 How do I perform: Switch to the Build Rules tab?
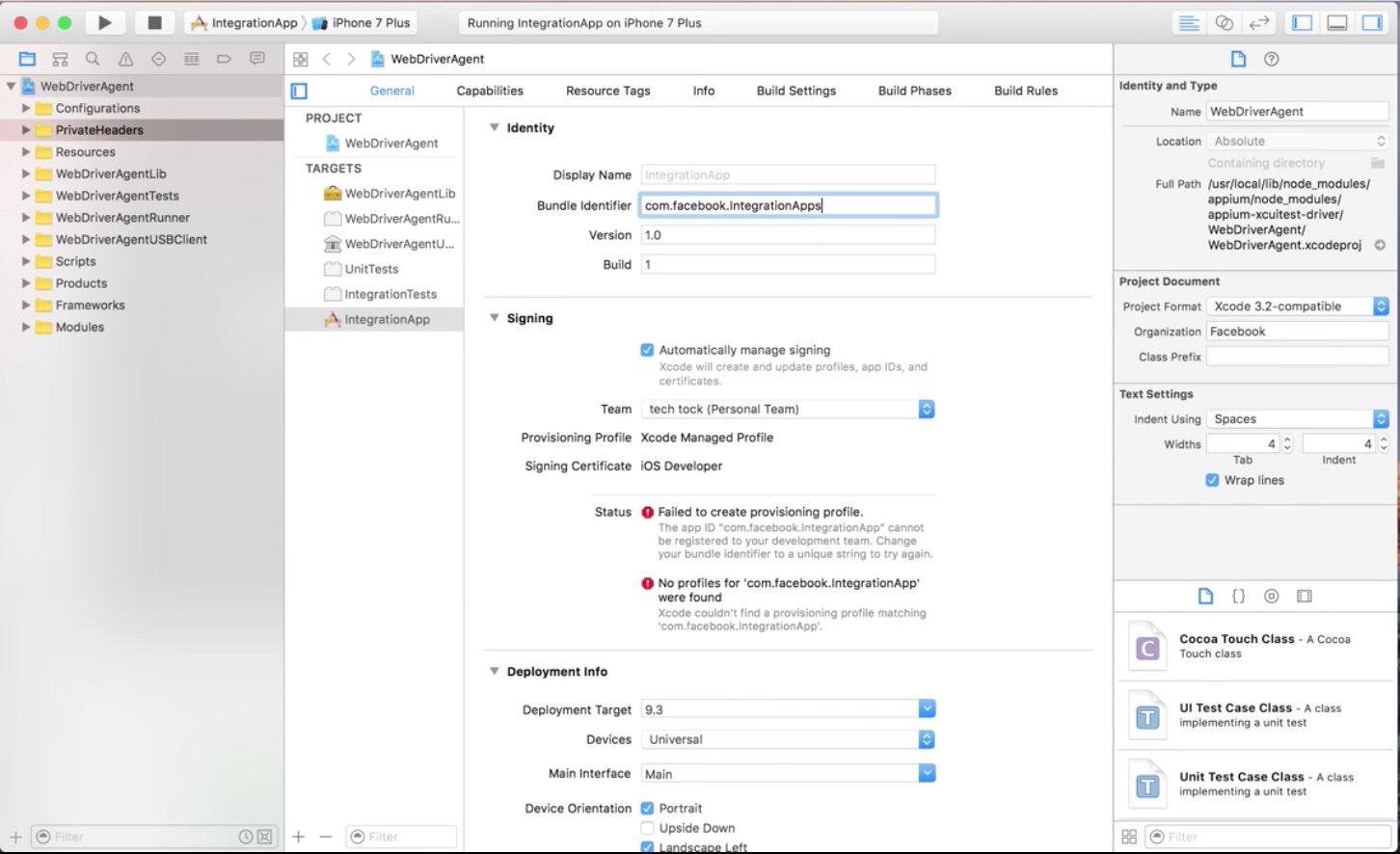(x=1026, y=91)
